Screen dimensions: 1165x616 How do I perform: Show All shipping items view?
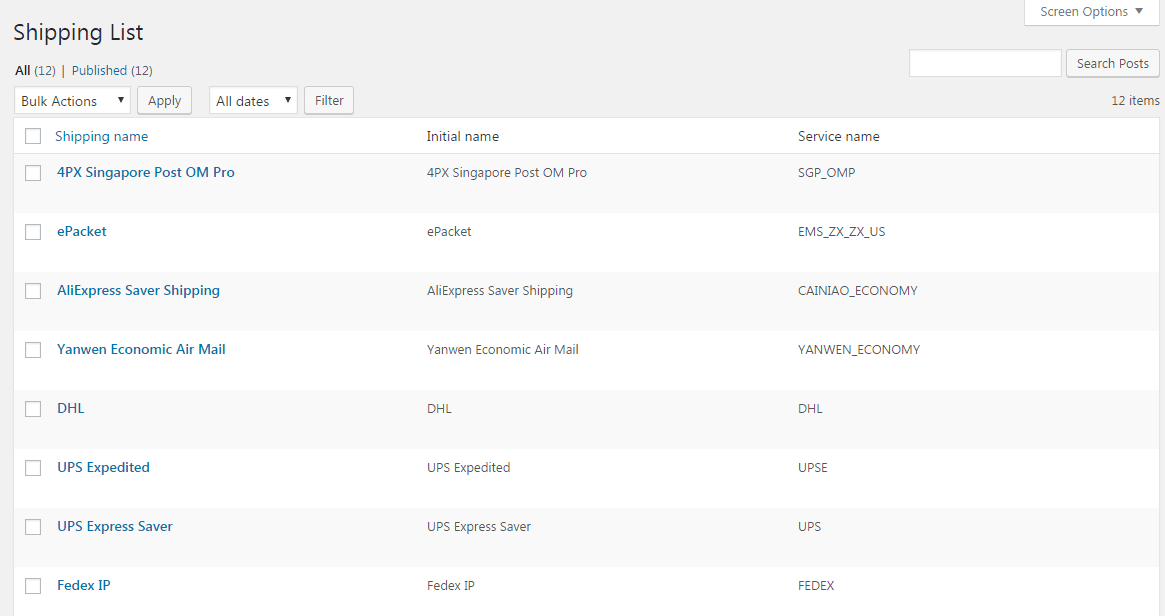(x=23, y=71)
